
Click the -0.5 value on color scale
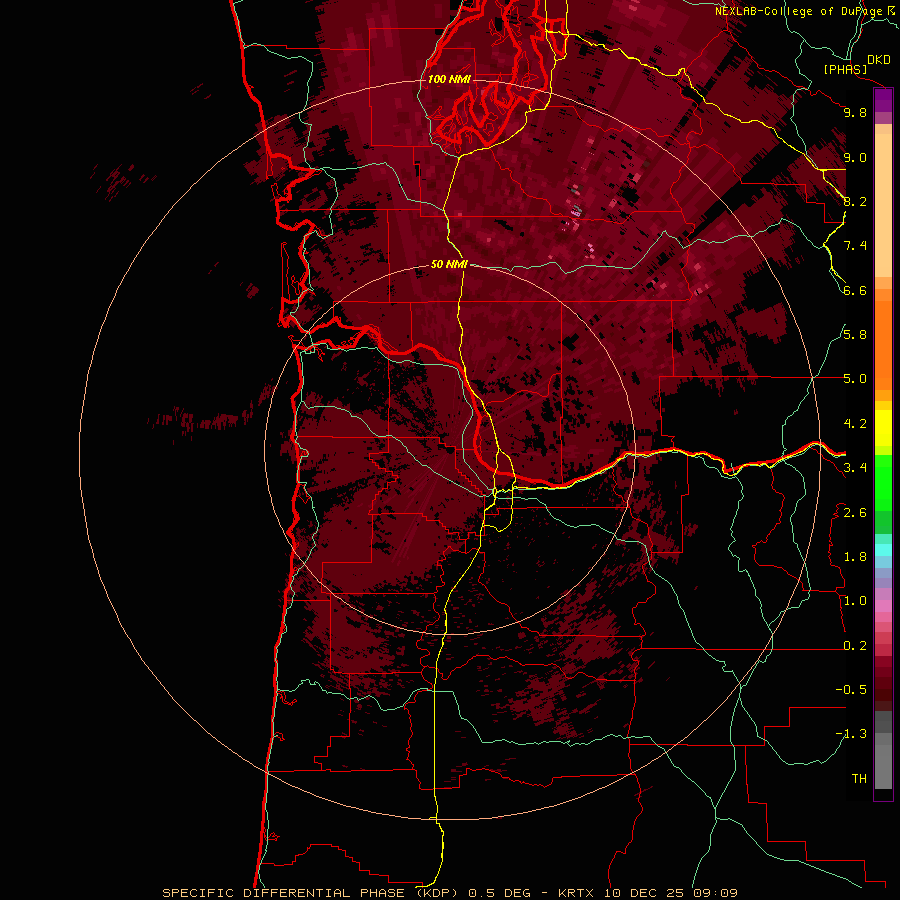[851, 690]
